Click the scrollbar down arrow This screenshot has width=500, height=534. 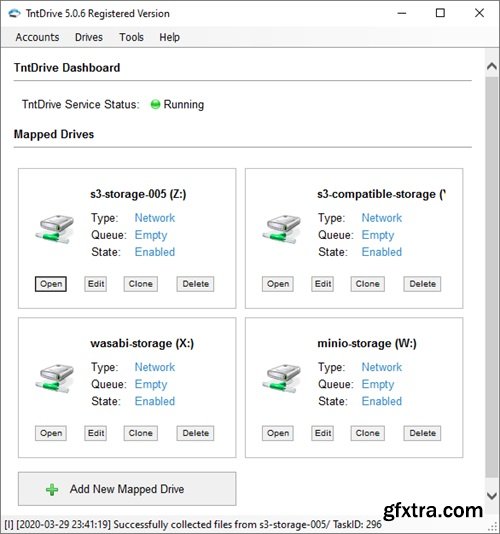491,496
